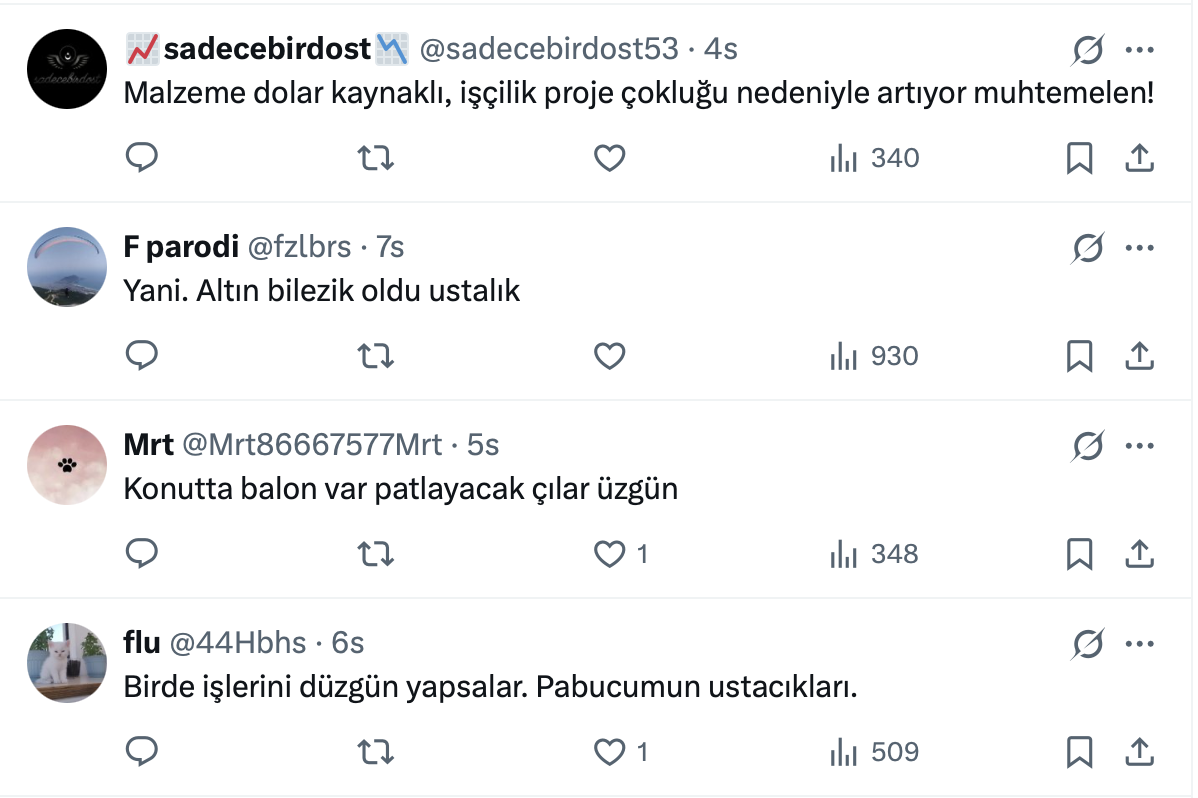1198x798 pixels.
Task: Click Grok icon on F parodi's tweet
Action: [1087, 247]
